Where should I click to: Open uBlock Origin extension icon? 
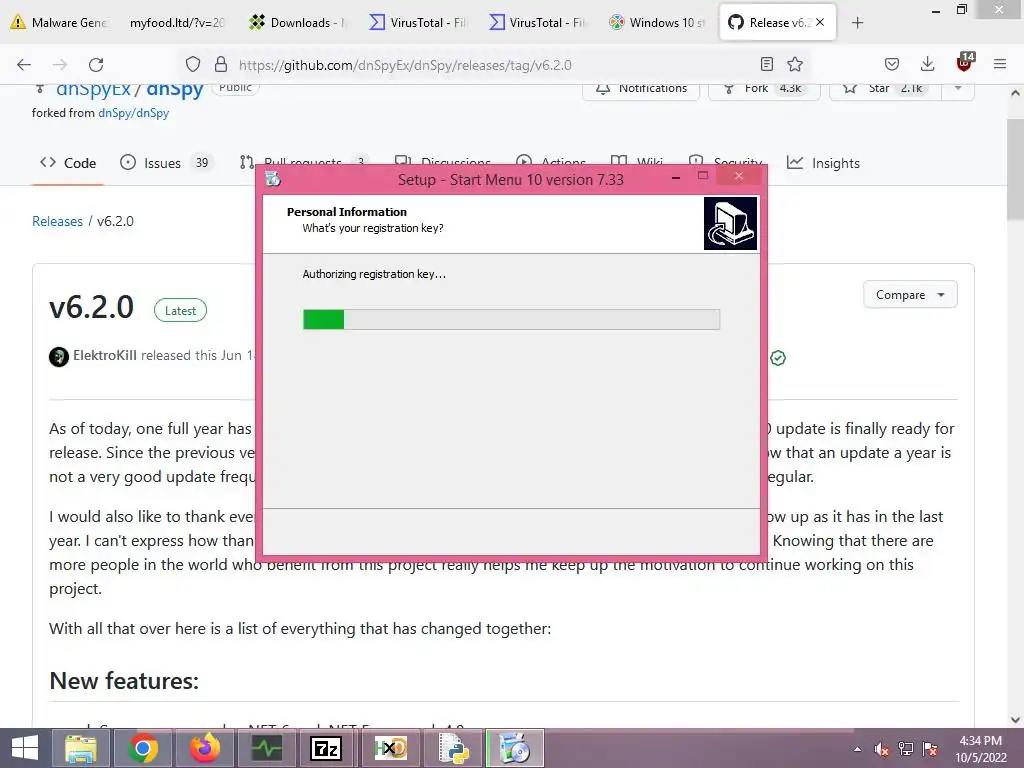965,63
